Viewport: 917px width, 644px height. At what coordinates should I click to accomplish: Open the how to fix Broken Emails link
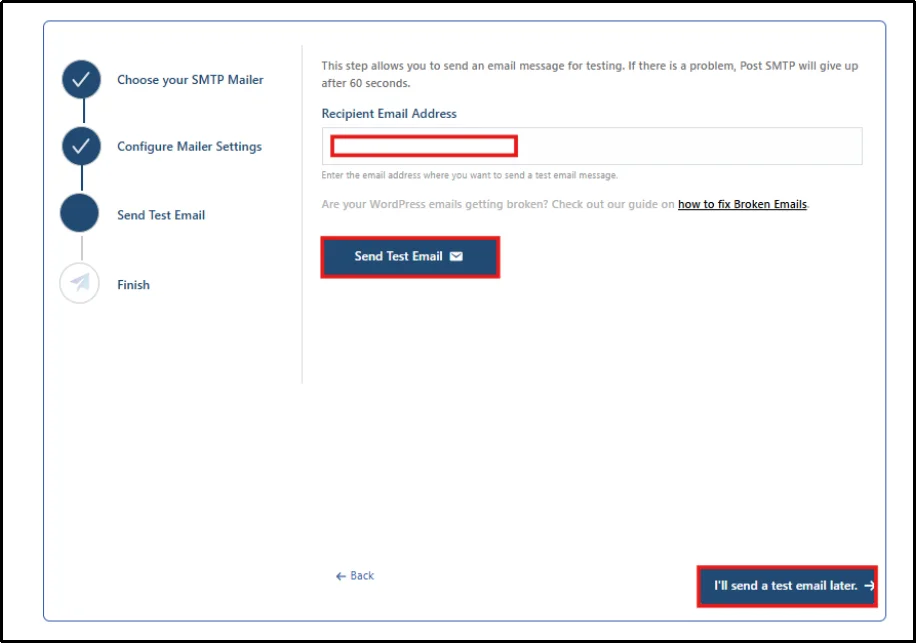pyautogui.click(x=742, y=204)
